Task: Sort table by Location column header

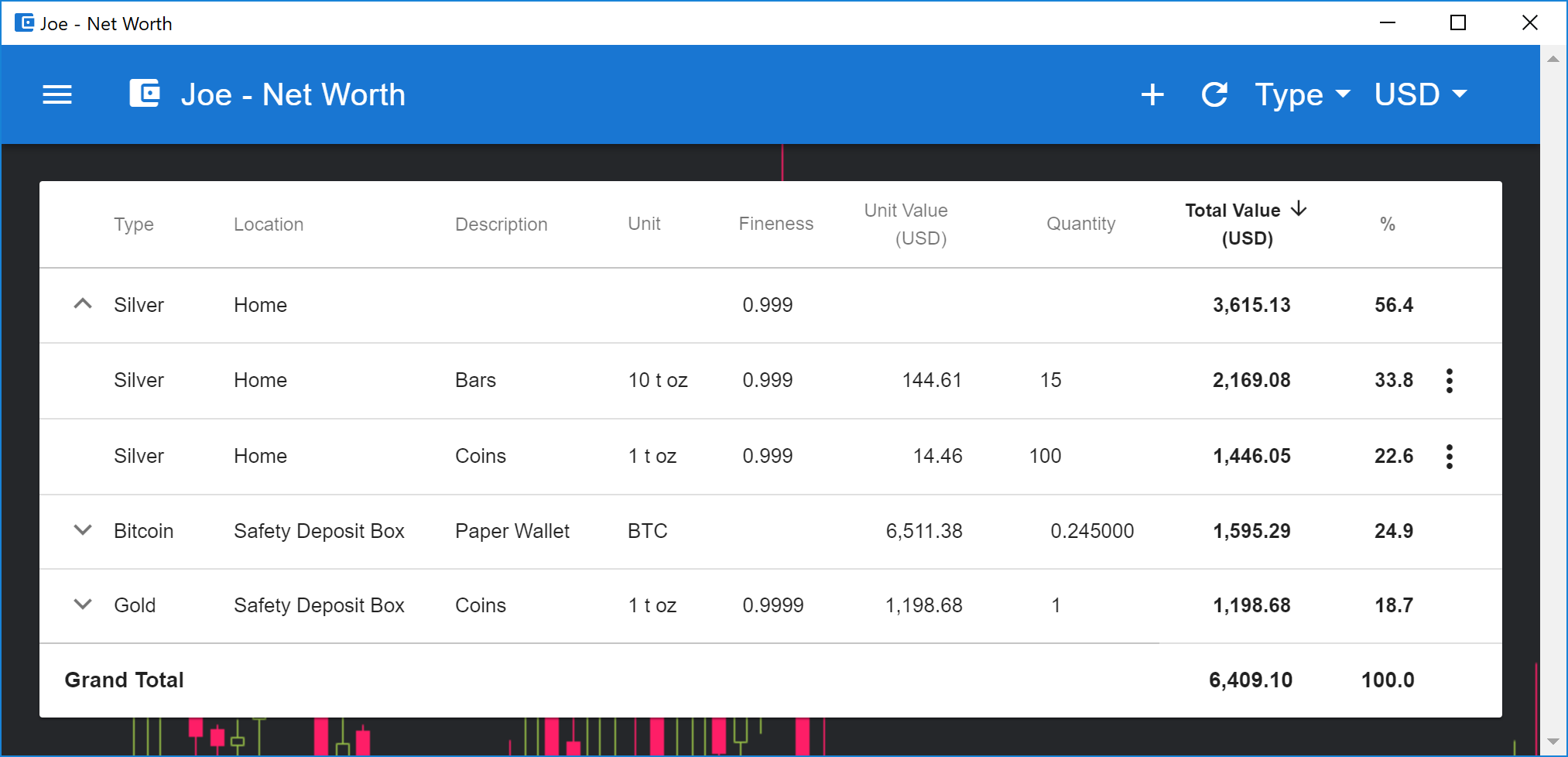Action: pos(269,224)
